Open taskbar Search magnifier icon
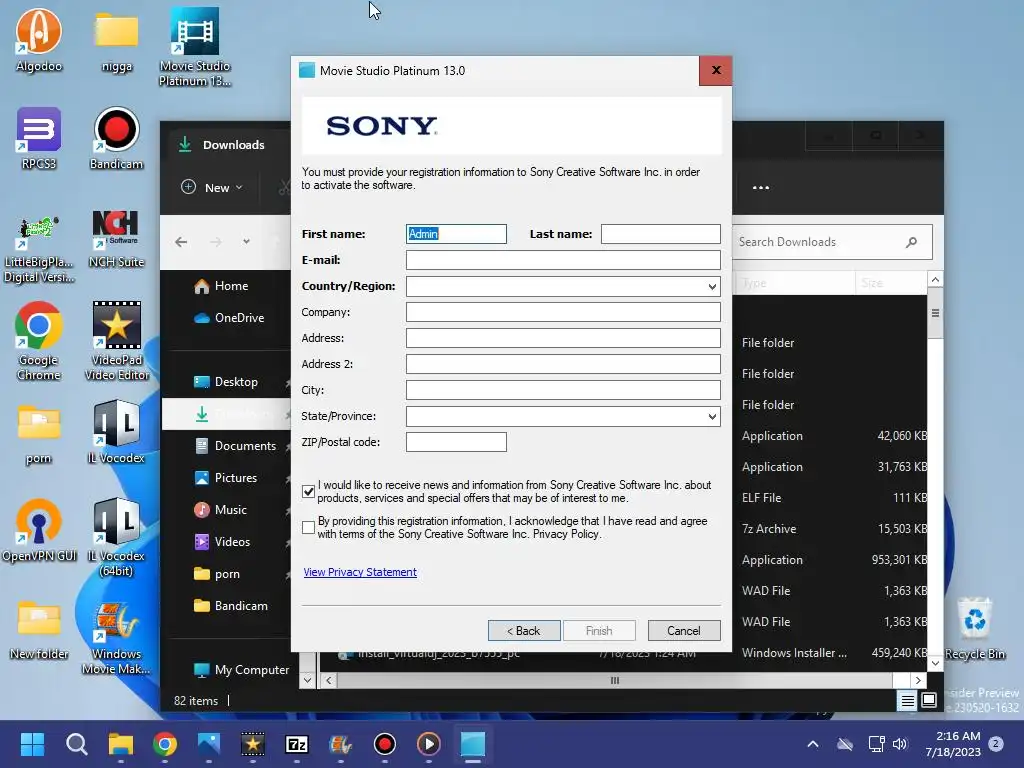Viewport: 1024px width, 768px height. [x=76, y=744]
